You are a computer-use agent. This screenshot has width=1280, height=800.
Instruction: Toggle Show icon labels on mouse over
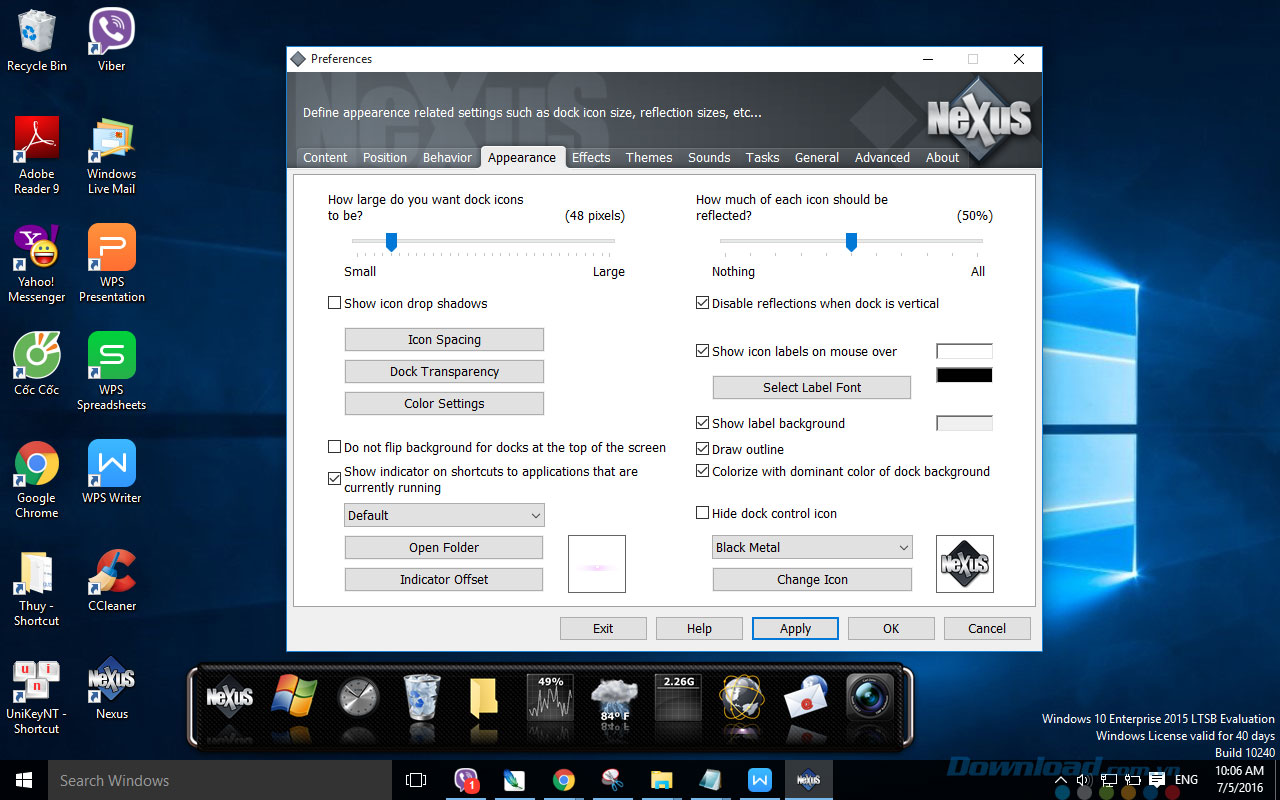pyautogui.click(x=702, y=351)
